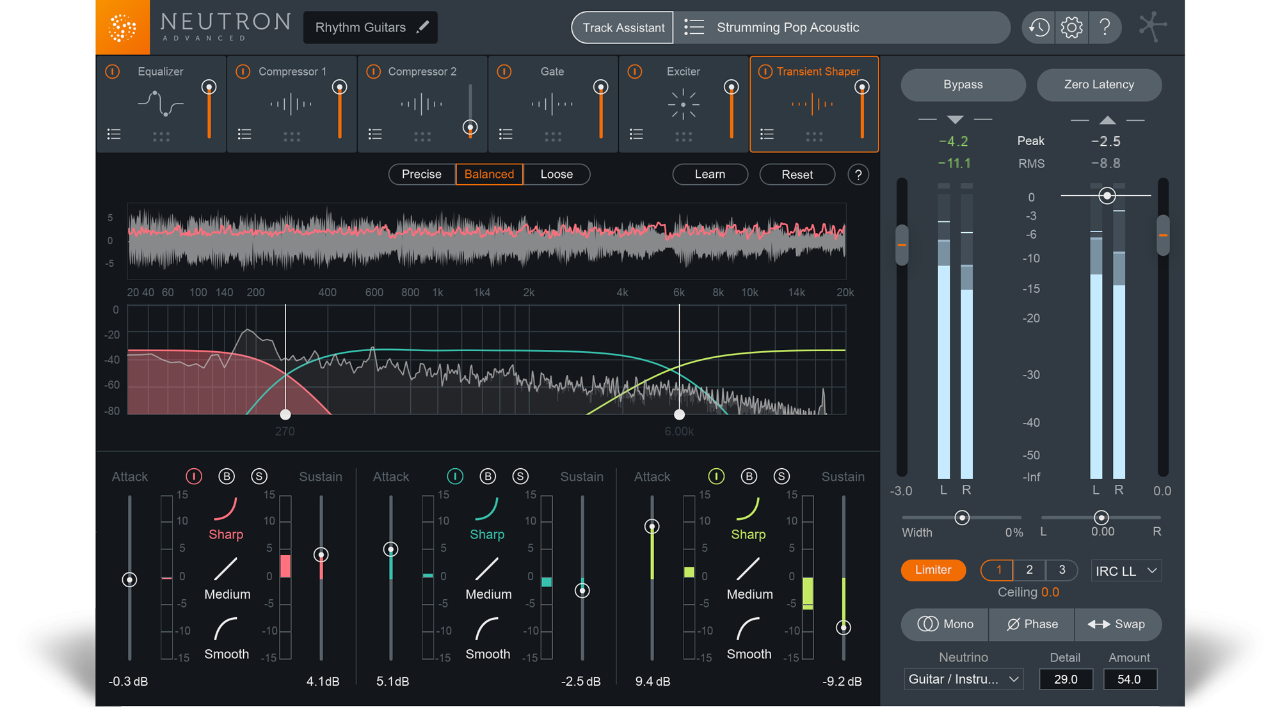
Task: Open the Transient Shaper preset menu icon
Action: pos(767,133)
